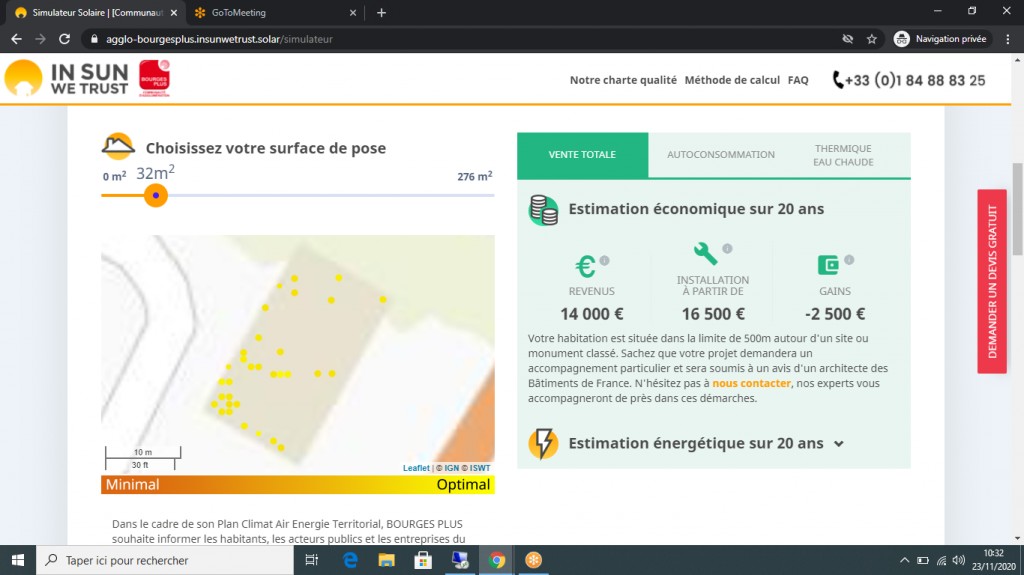1024x575 pixels.
Task: Bookmark this page with the star icon
Action: [x=872, y=39]
